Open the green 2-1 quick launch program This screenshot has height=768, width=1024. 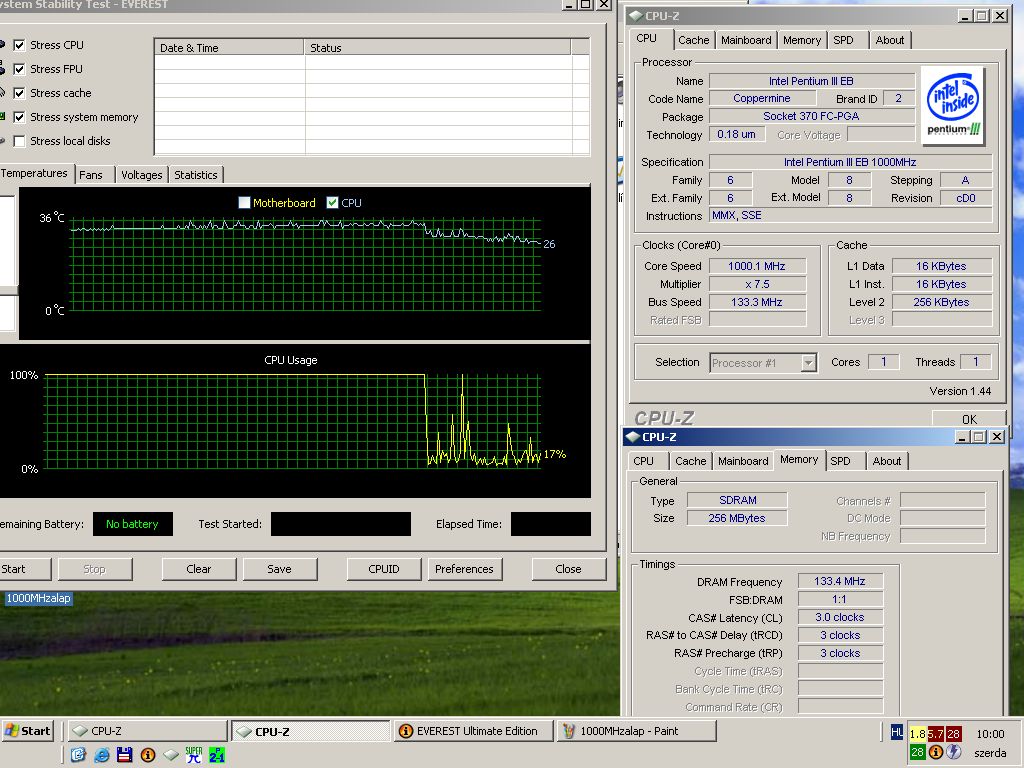(x=217, y=755)
